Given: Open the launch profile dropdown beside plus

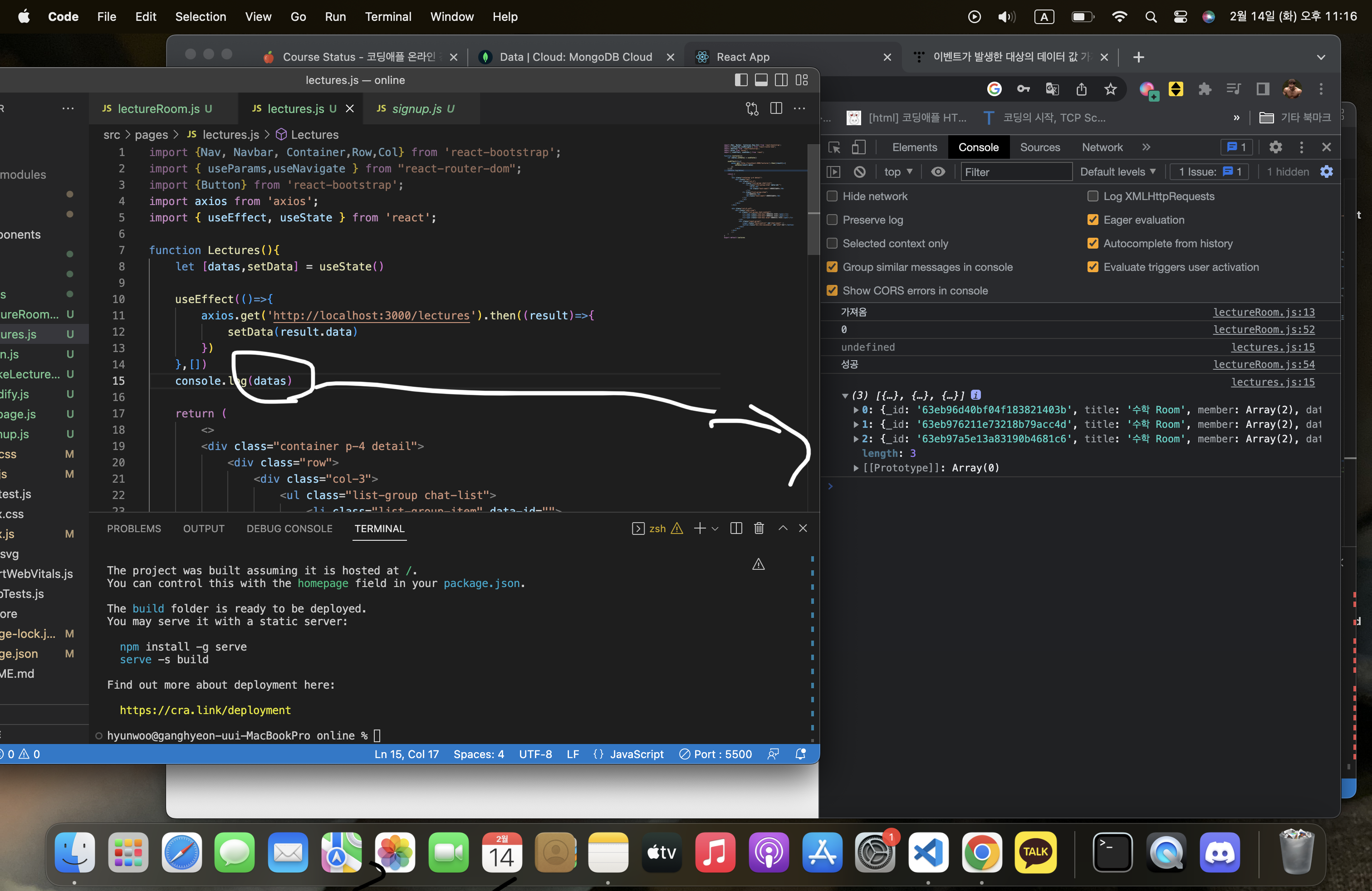Looking at the screenshot, I should tap(715, 529).
